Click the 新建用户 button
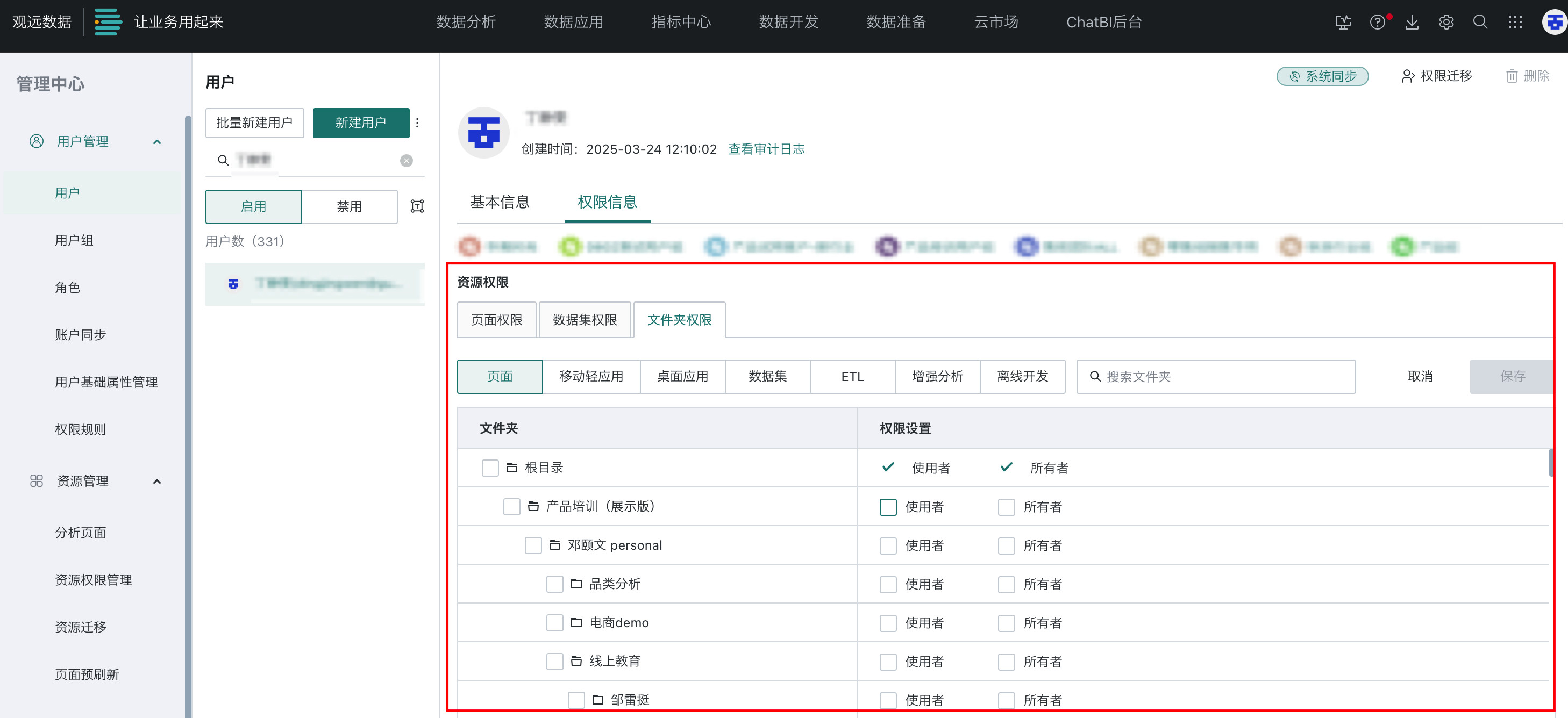The image size is (1568, 718). (360, 123)
